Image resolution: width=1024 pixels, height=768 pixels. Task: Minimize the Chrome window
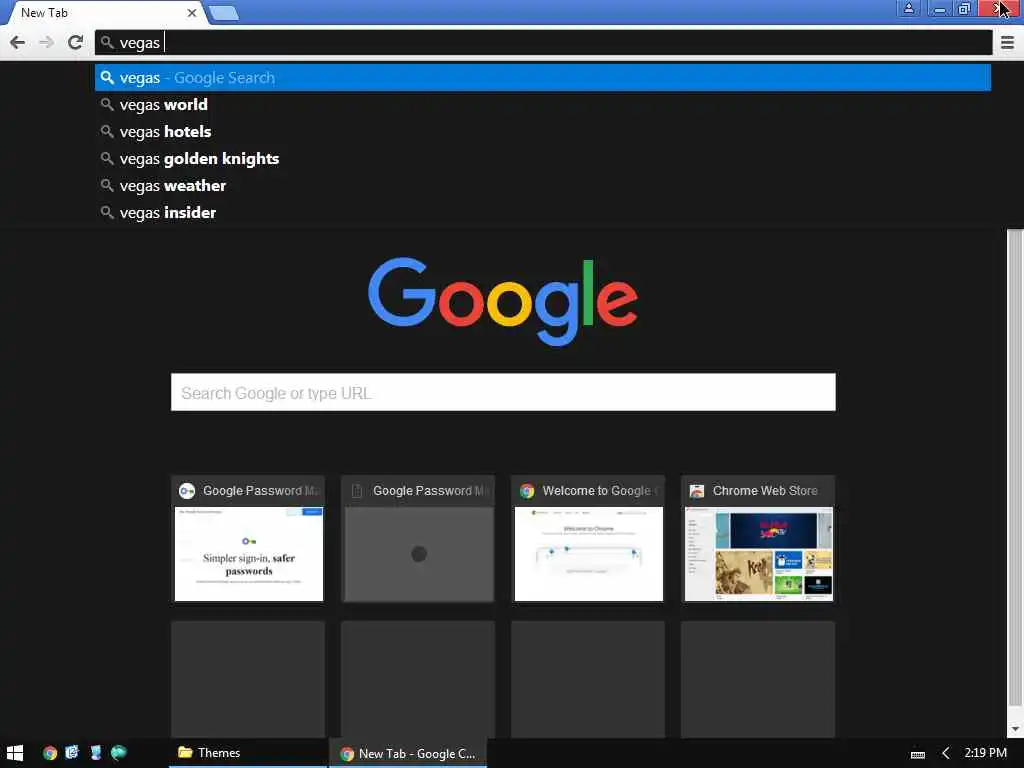tap(939, 8)
